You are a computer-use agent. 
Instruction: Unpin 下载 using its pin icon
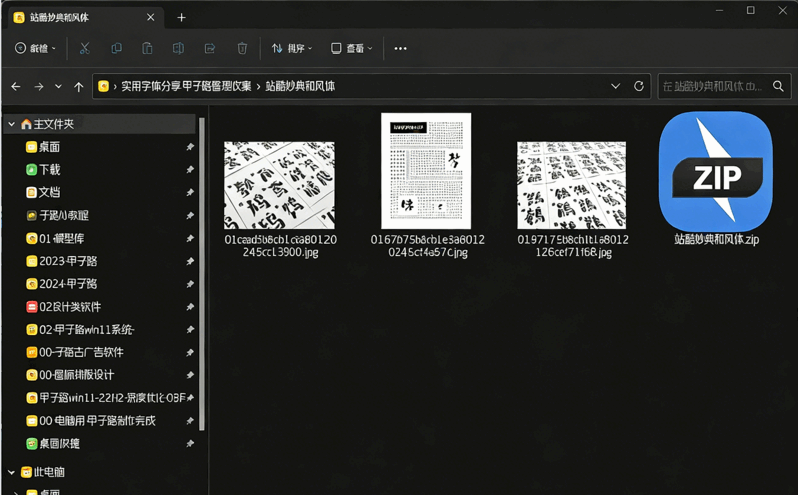tap(190, 169)
